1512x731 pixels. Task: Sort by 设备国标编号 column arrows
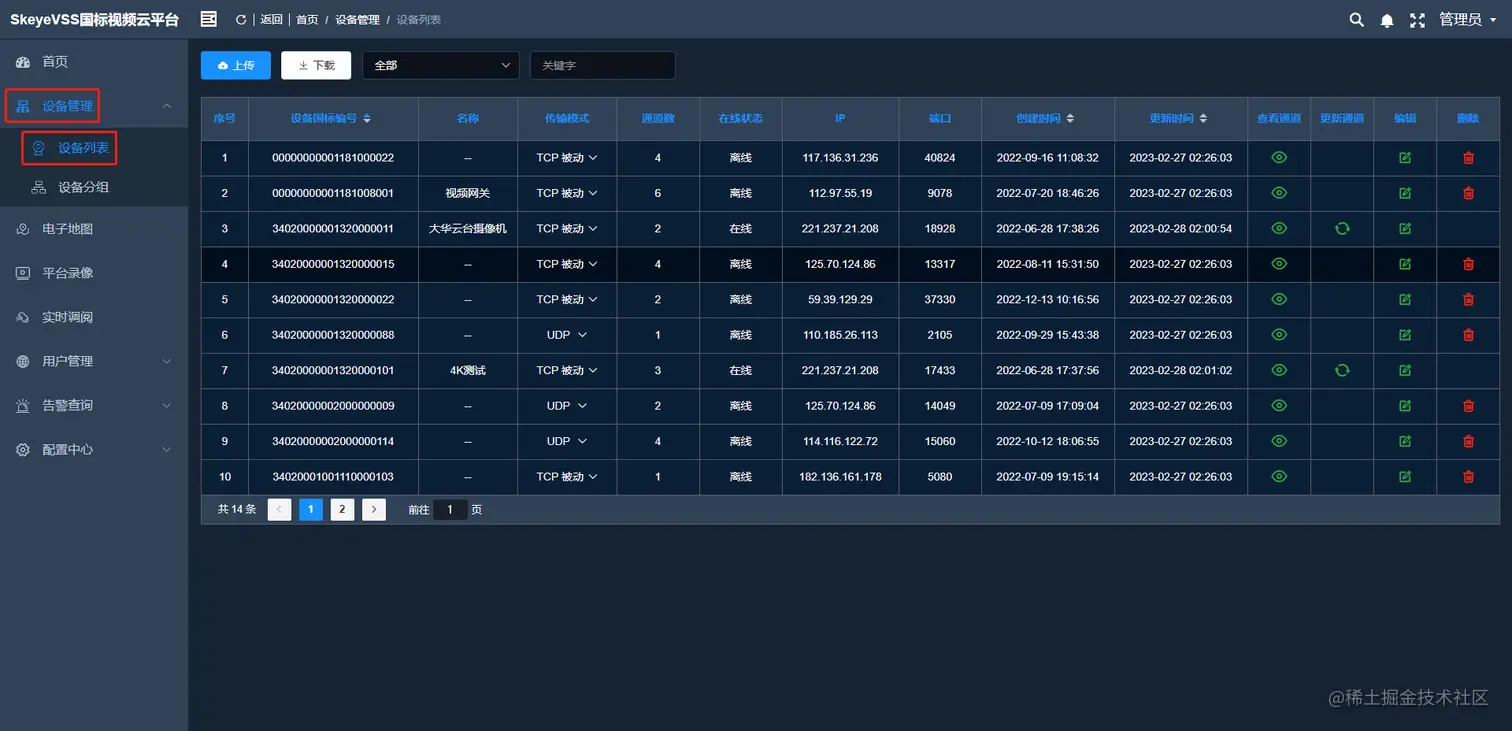click(367, 118)
